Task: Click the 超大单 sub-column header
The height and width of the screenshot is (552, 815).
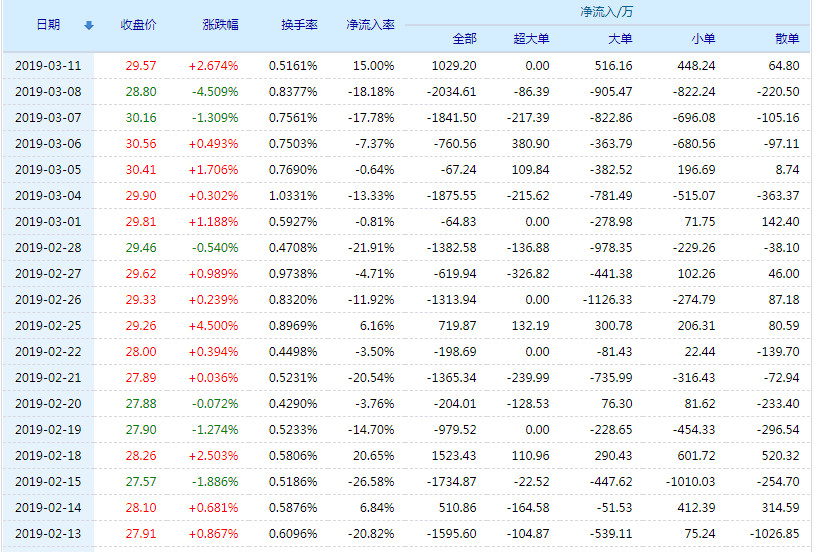Action: click(x=531, y=39)
